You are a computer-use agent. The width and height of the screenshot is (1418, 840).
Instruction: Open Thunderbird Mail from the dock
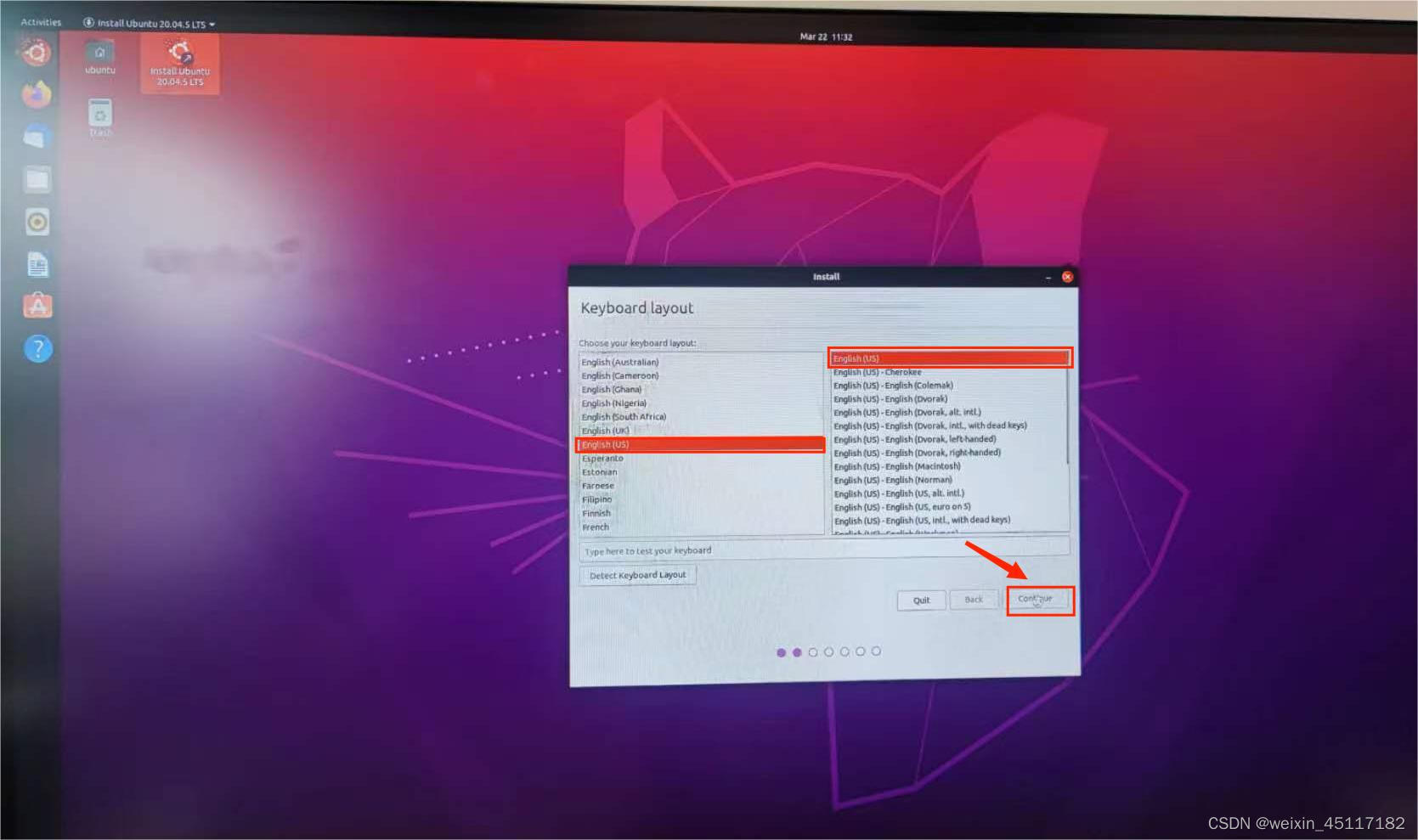pos(37,137)
